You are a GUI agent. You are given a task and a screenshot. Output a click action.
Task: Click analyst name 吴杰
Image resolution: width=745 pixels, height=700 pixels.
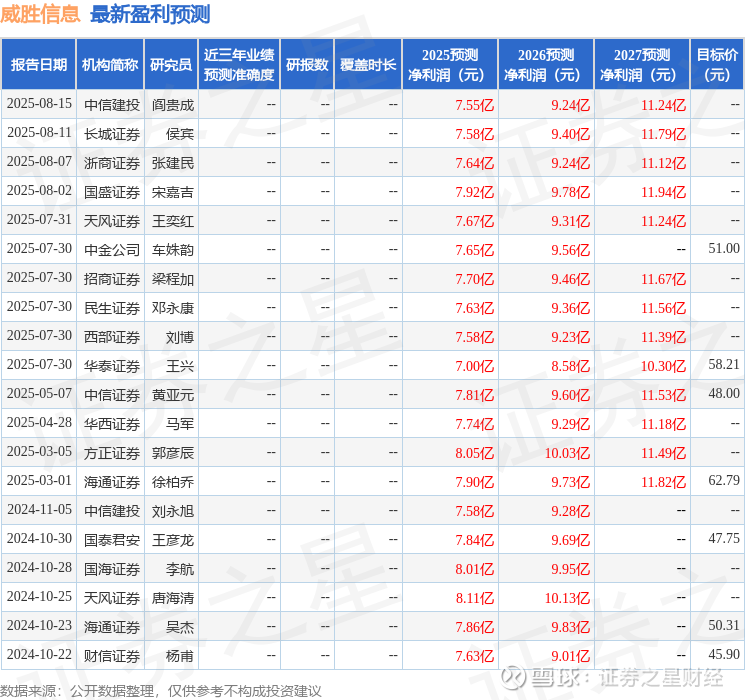[x=180, y=627]
